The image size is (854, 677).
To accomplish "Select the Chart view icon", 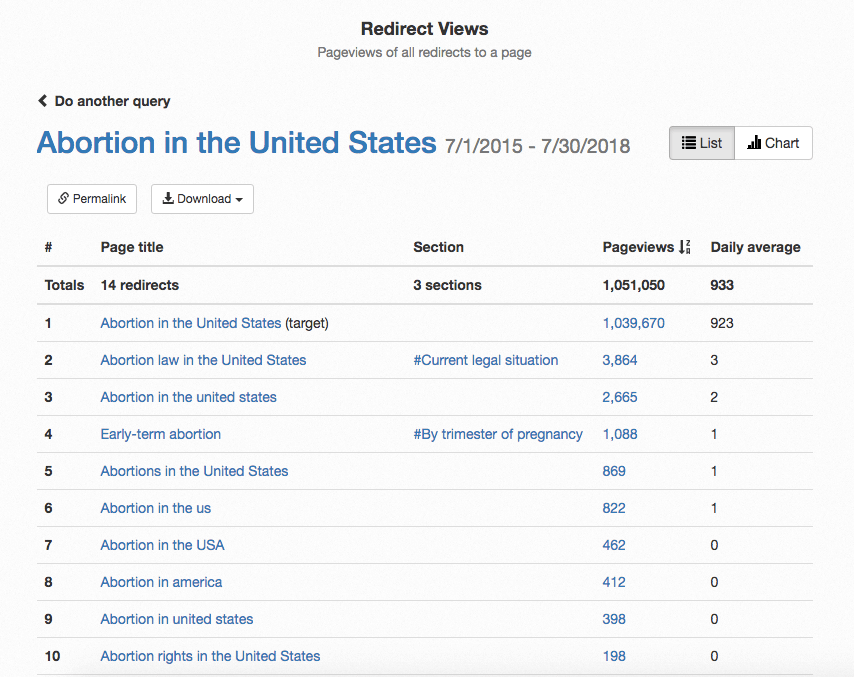I will click(x=752, y=143).
